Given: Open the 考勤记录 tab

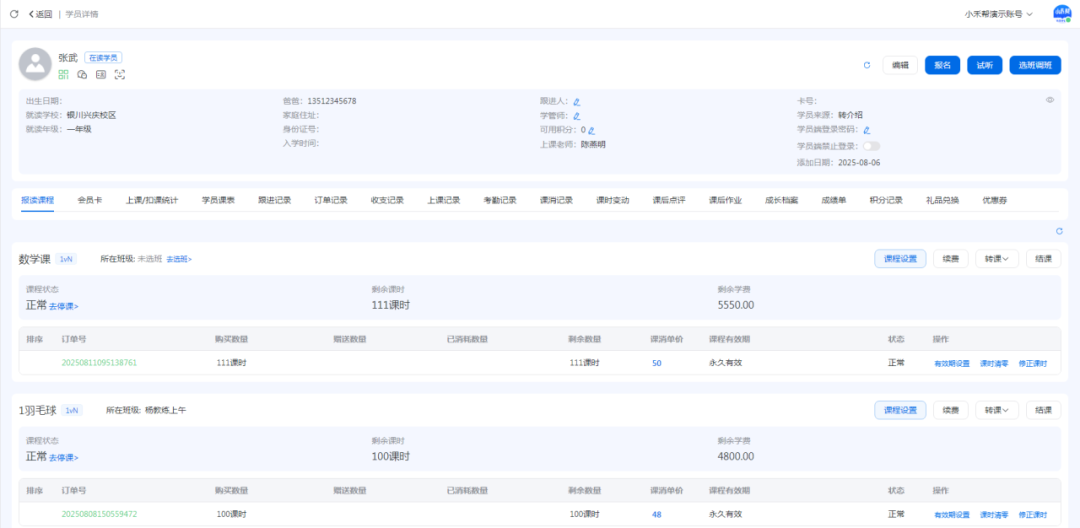Looking at the screenshot, I should click(500, 200).
